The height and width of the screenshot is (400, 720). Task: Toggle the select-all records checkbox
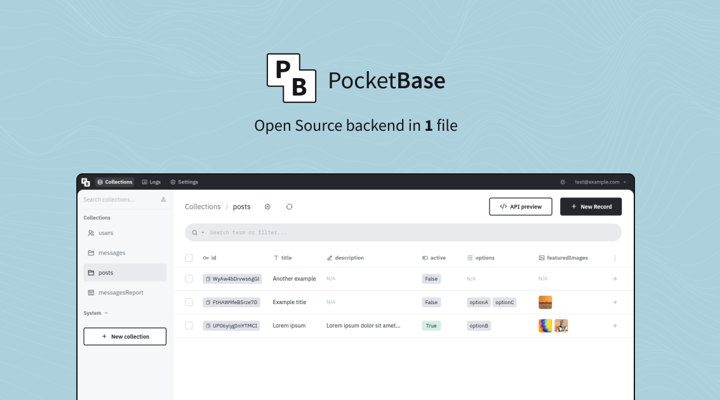pos(189,258)
